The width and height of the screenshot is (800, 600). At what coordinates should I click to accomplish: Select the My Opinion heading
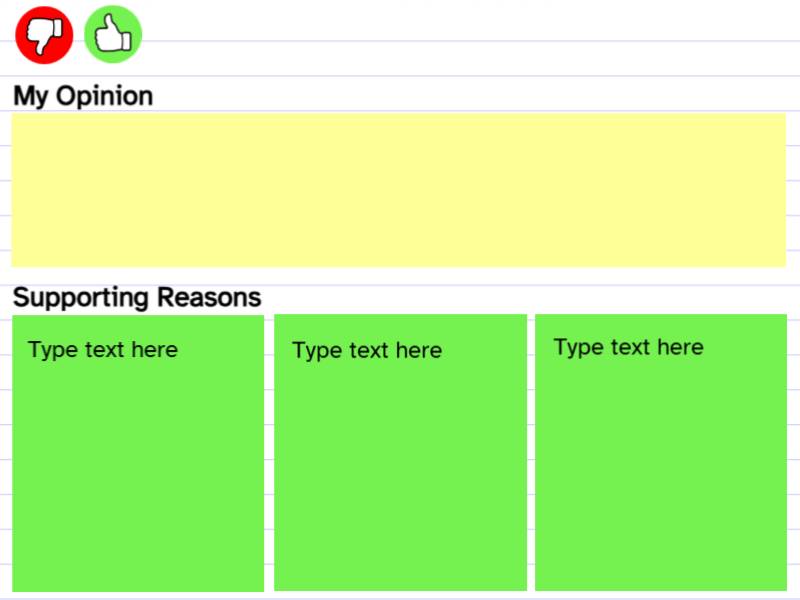click(x=83, y=96)
